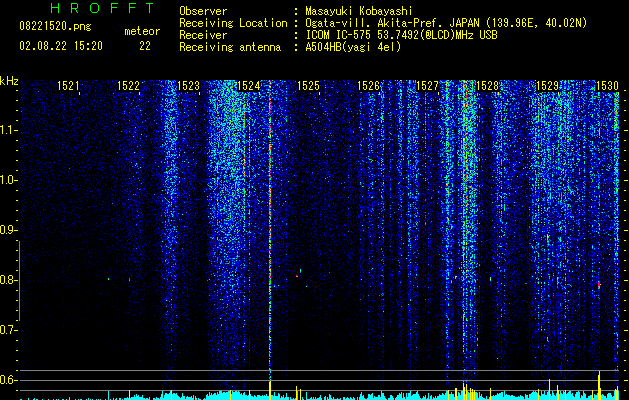Click the ICOM IC-575 receiver text
This screenshot has width=629, height=400.
(401, 35)
